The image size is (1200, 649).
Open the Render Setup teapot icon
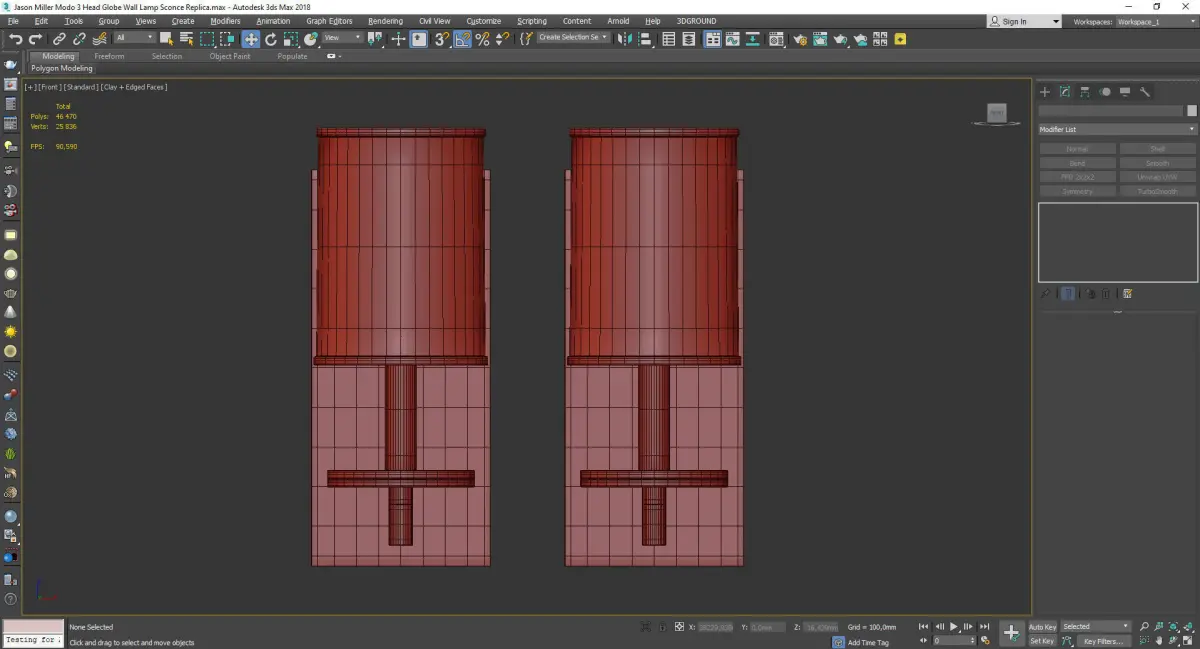pos(799,39)
